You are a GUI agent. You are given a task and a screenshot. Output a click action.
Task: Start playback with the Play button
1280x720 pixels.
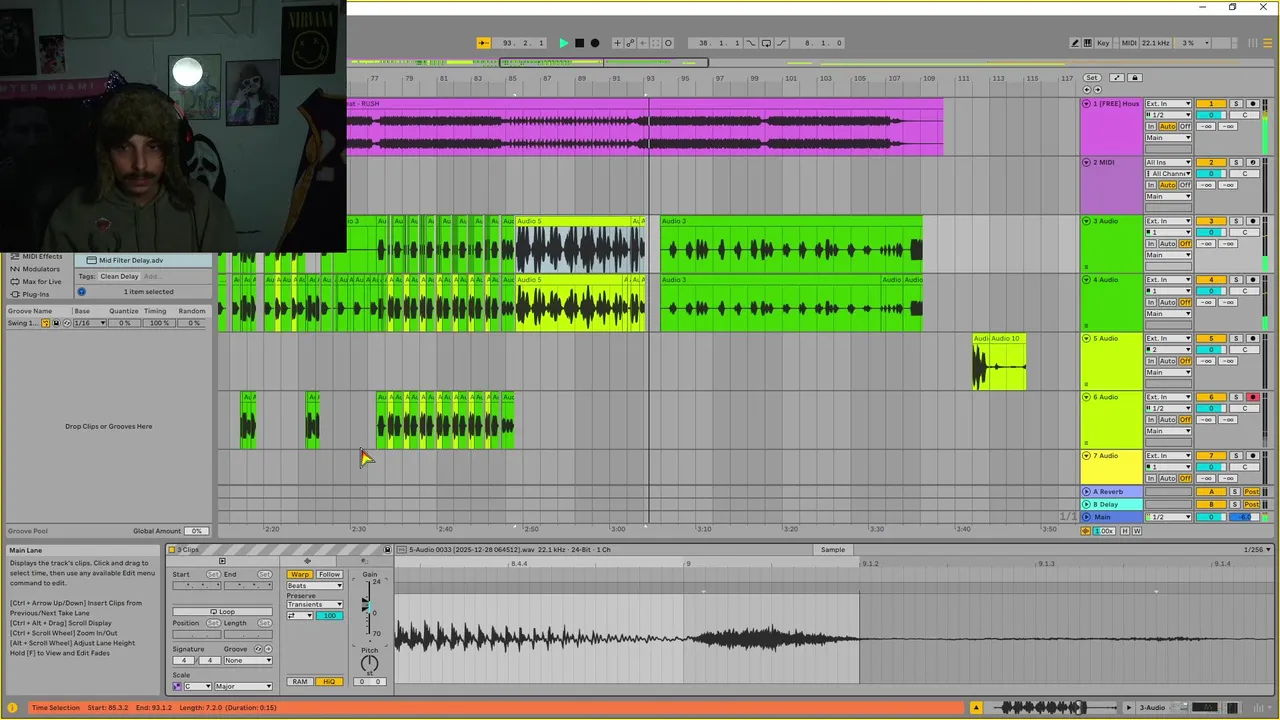[564, 43]
